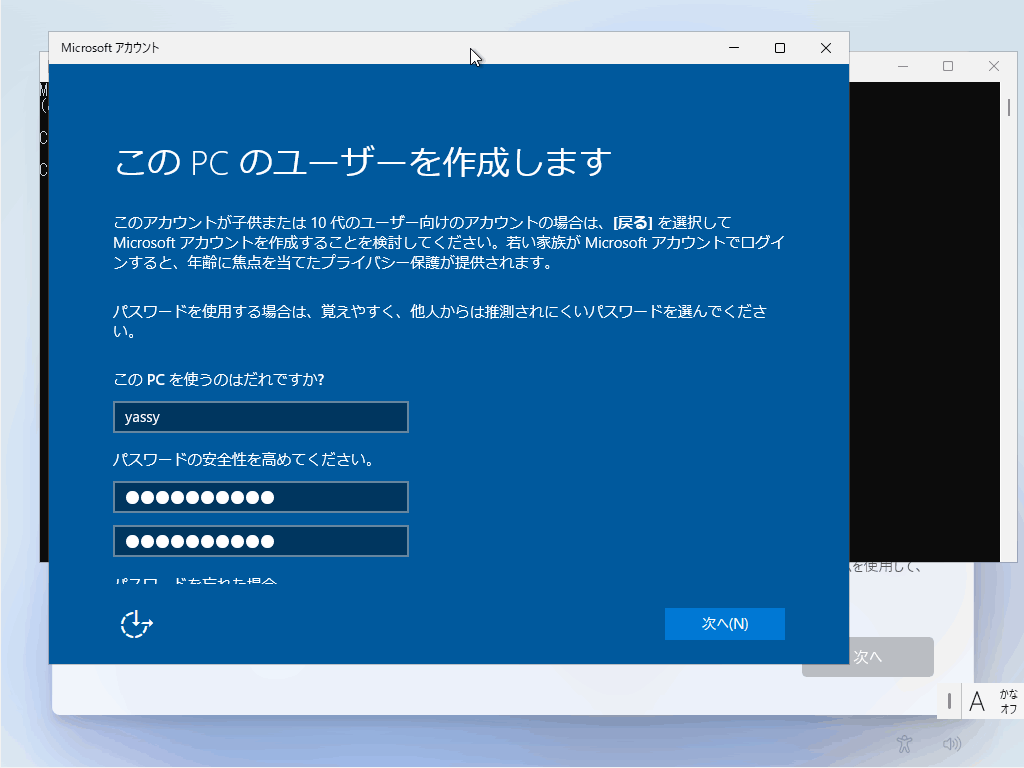
Task: Close the background command prompt window
Action: tap(994, 66)
